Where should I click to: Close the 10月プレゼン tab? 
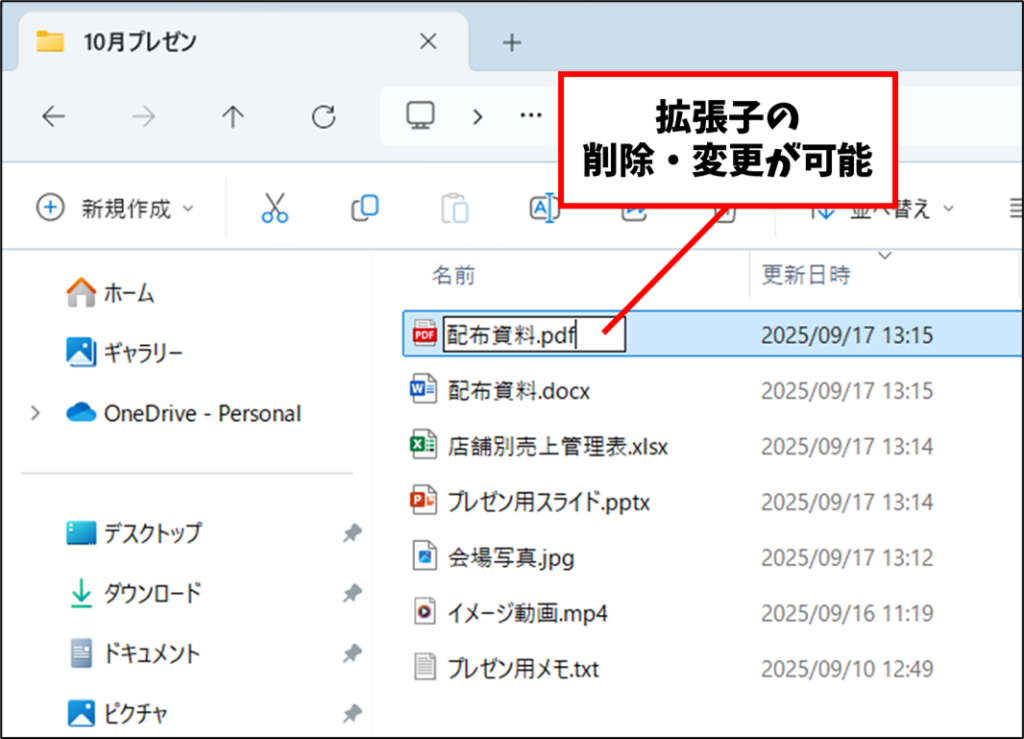tap(428, 42)
